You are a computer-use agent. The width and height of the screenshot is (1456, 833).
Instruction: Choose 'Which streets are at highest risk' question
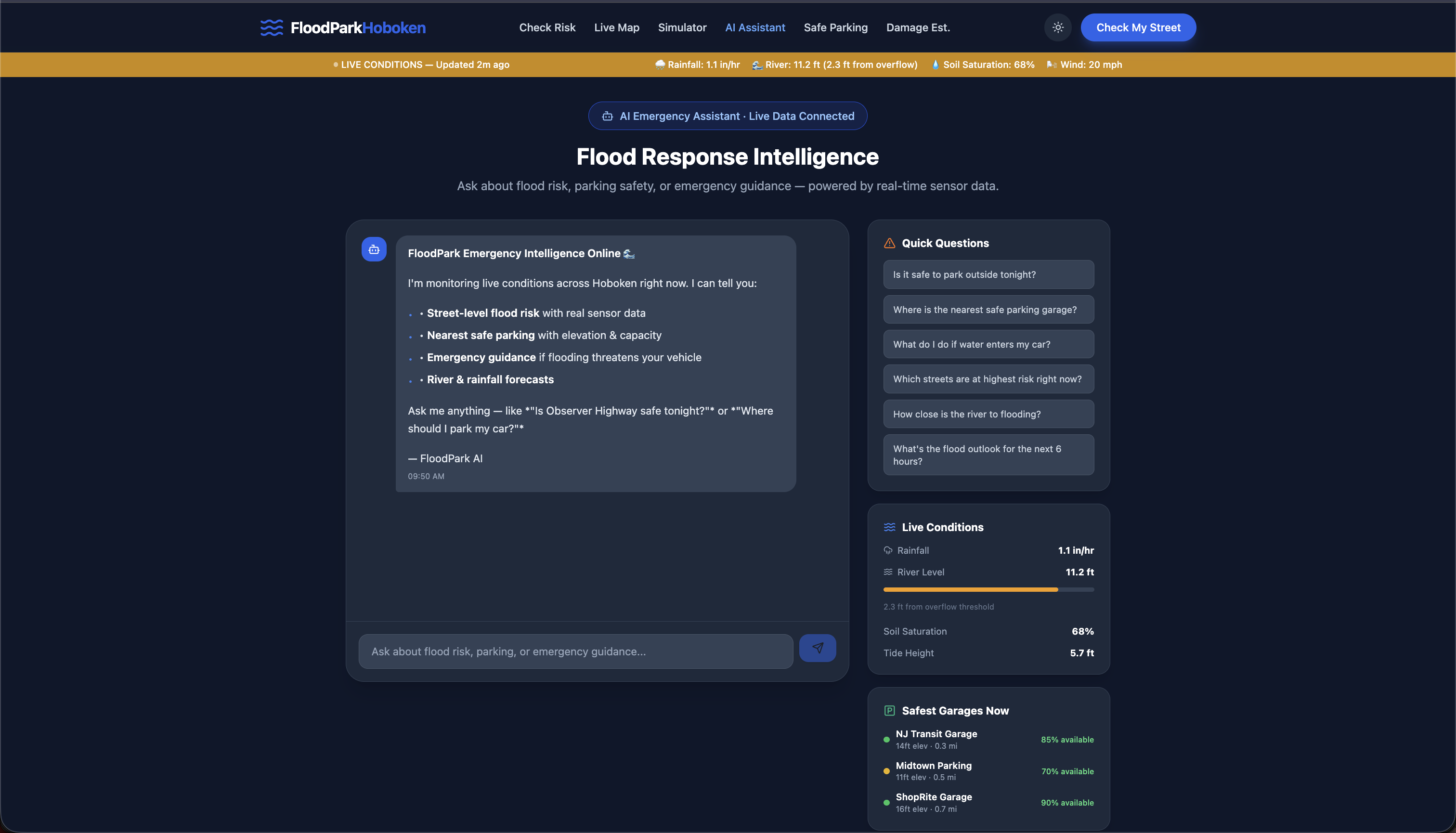pos(988,379)
